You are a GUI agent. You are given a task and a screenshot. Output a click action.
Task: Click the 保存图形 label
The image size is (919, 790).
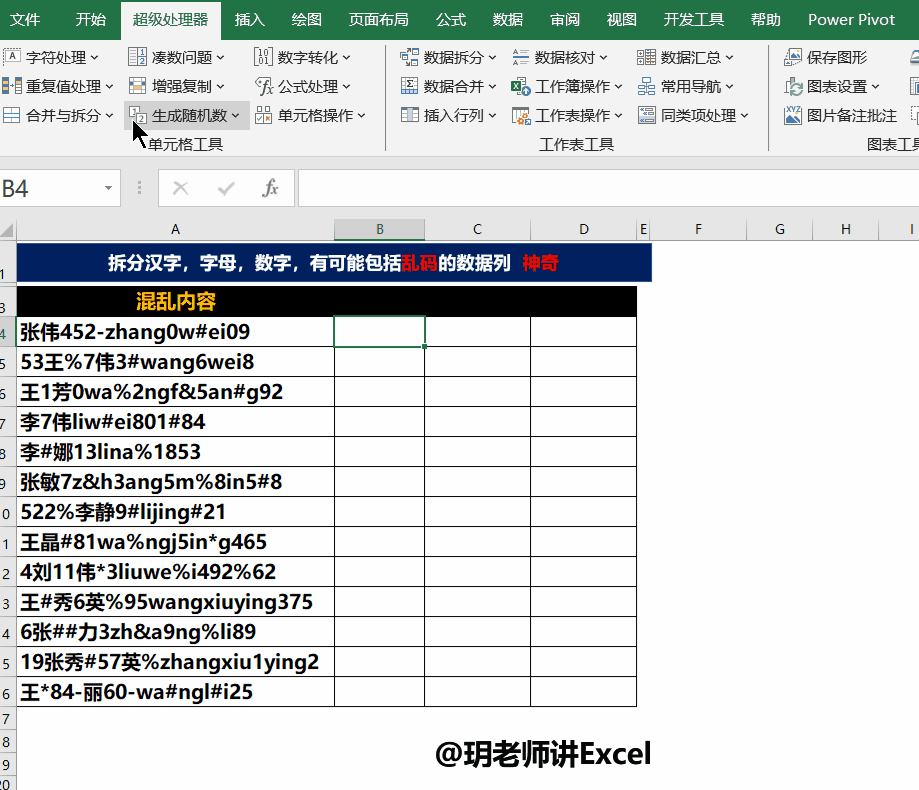(837, 57)
